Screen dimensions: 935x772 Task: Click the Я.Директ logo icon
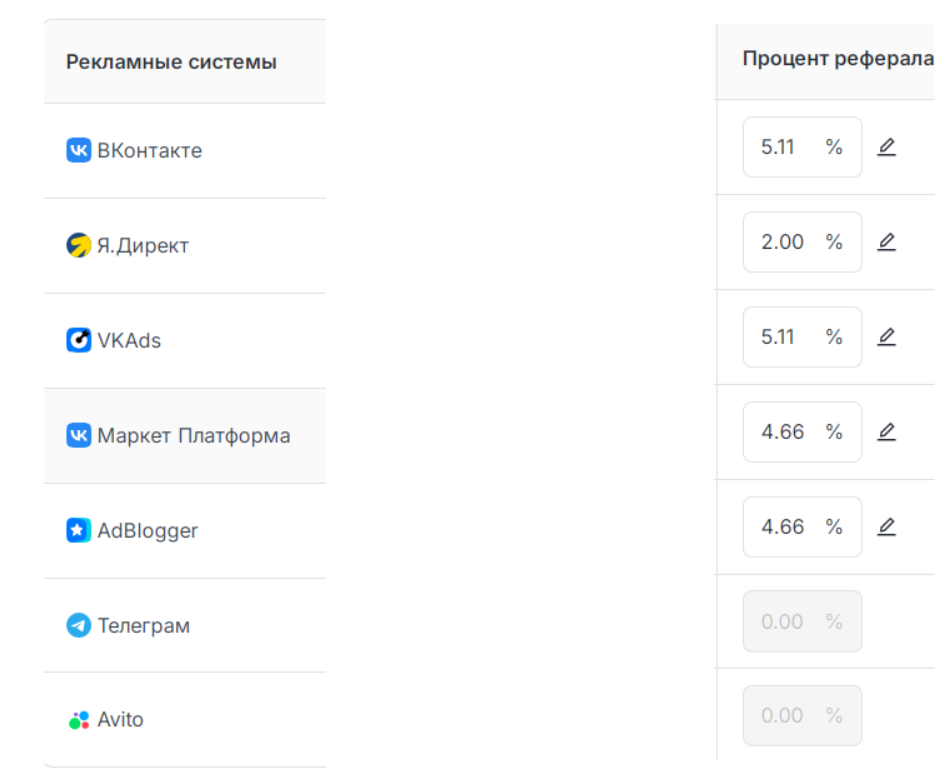point(78,246)
